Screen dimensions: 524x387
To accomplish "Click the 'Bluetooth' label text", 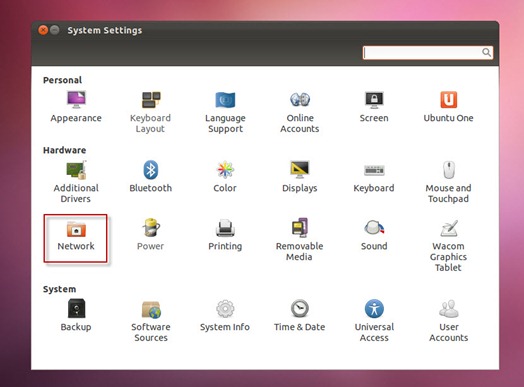I will tap(151, 188).
